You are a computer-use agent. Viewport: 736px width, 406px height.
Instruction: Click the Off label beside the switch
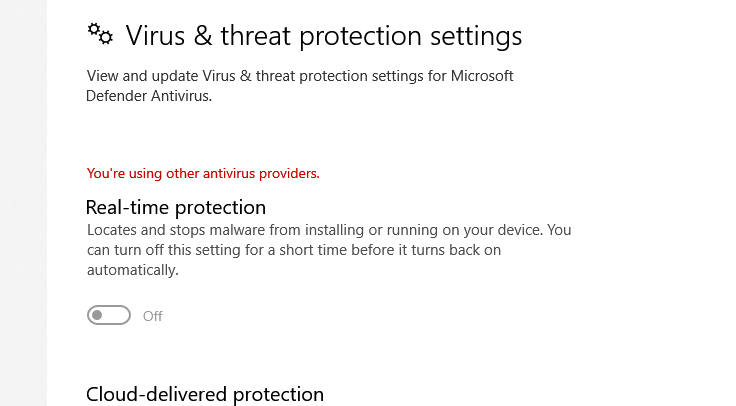153,317
